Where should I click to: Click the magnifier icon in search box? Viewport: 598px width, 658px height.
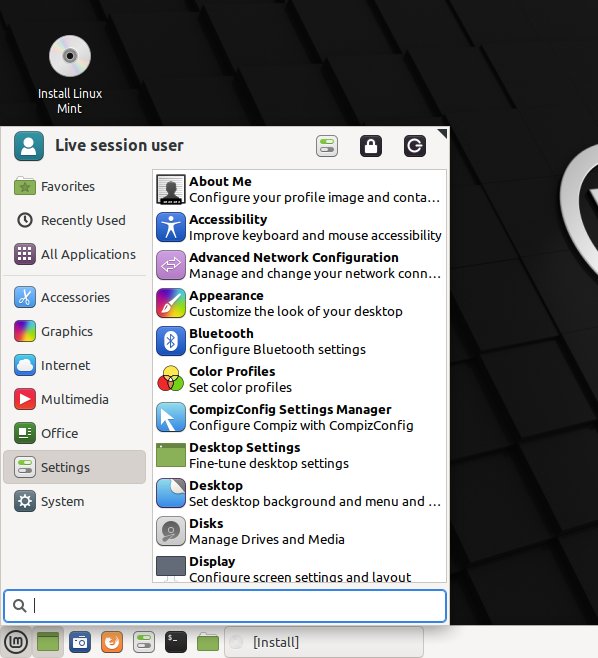tap(19, 606)
